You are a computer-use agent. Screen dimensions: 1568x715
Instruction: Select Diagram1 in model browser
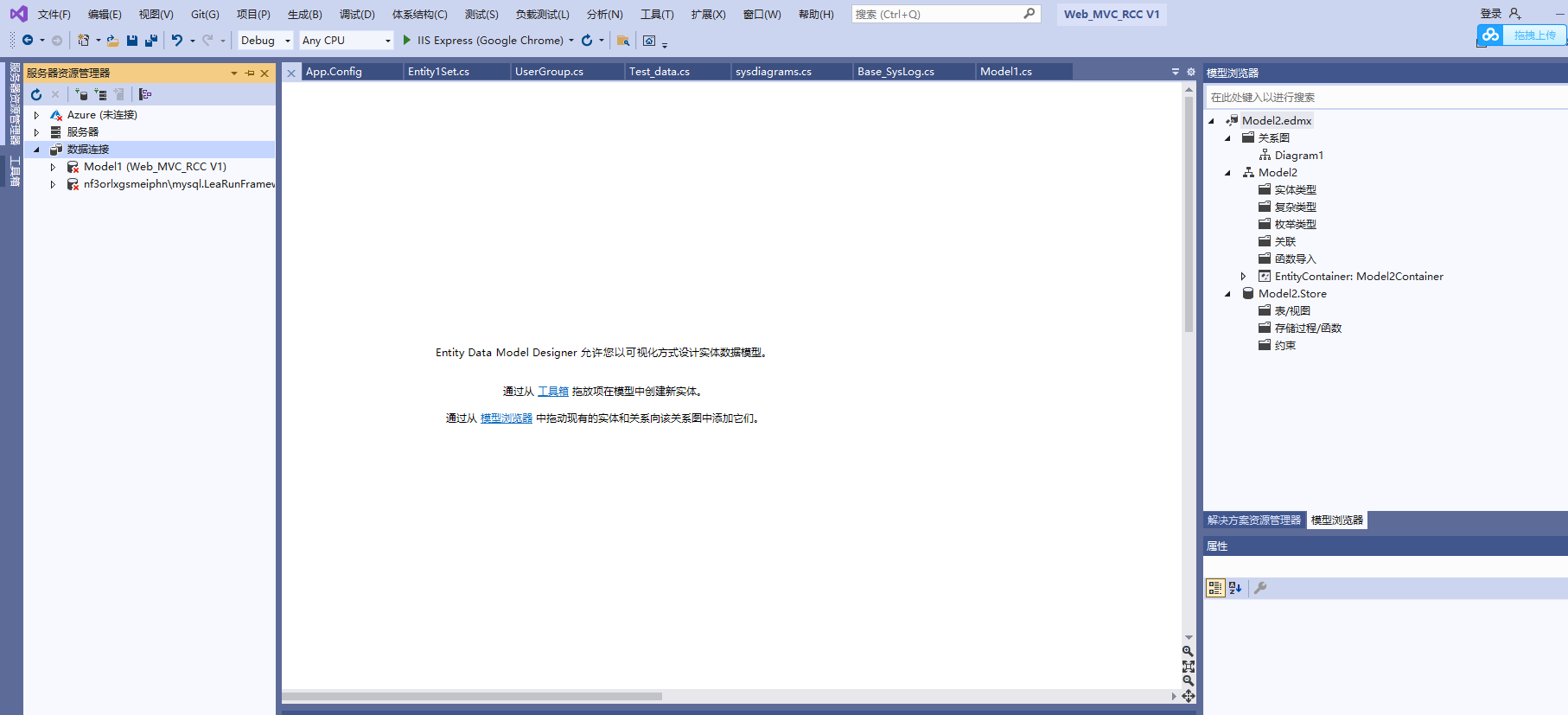point(1298,156)
